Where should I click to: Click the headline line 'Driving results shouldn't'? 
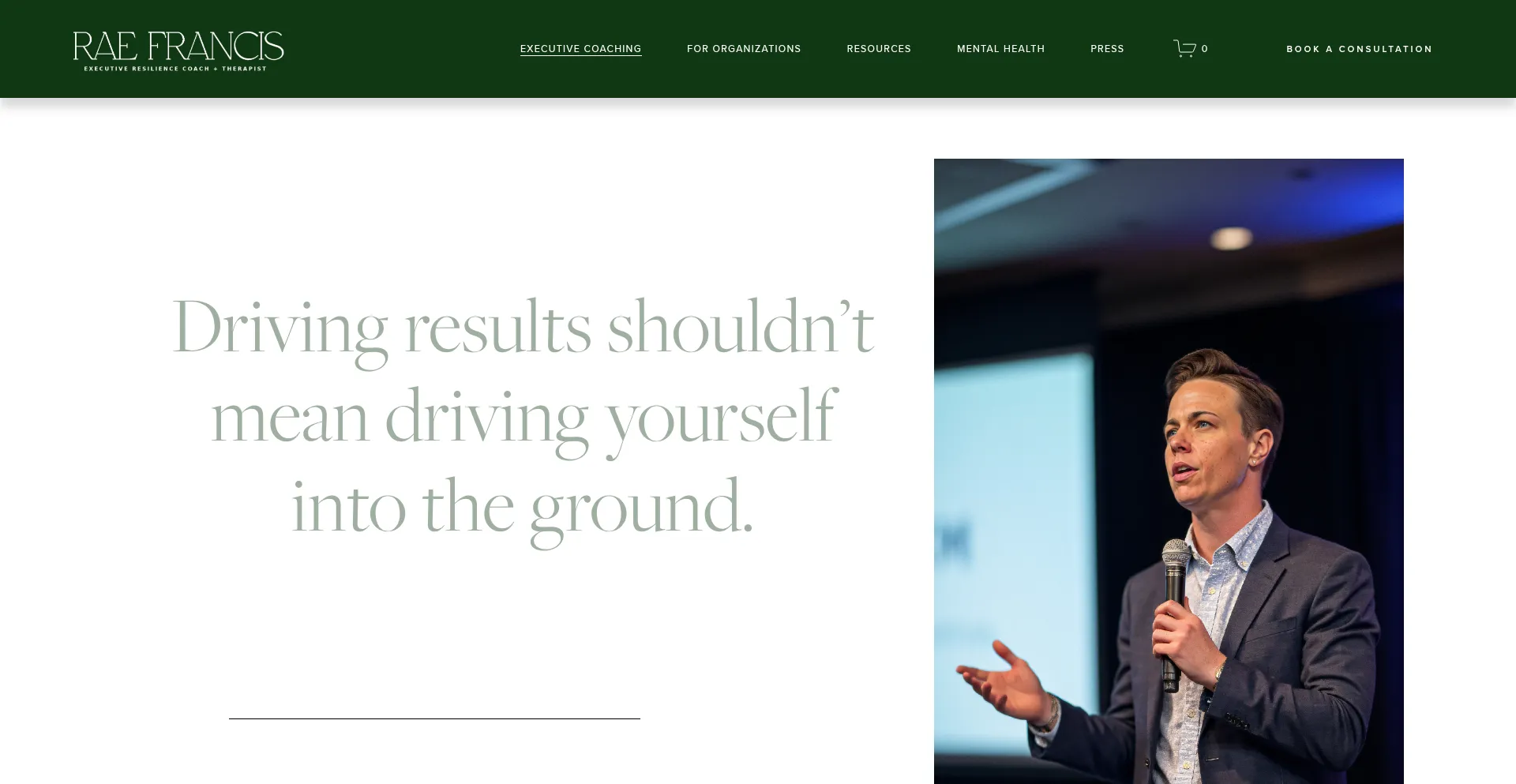(x=523, y=327)
